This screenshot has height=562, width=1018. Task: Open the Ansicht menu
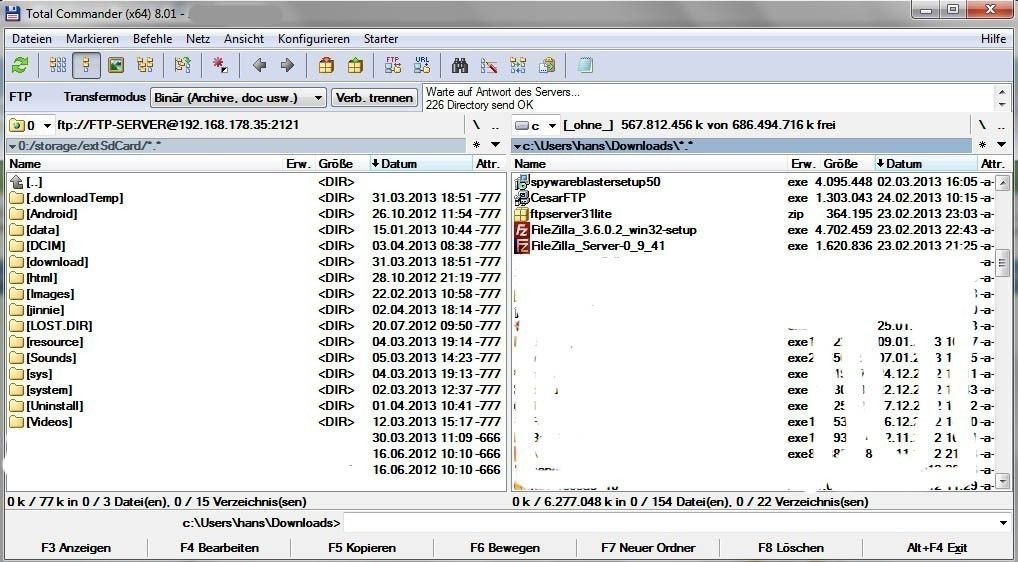[x=244, y=39]
